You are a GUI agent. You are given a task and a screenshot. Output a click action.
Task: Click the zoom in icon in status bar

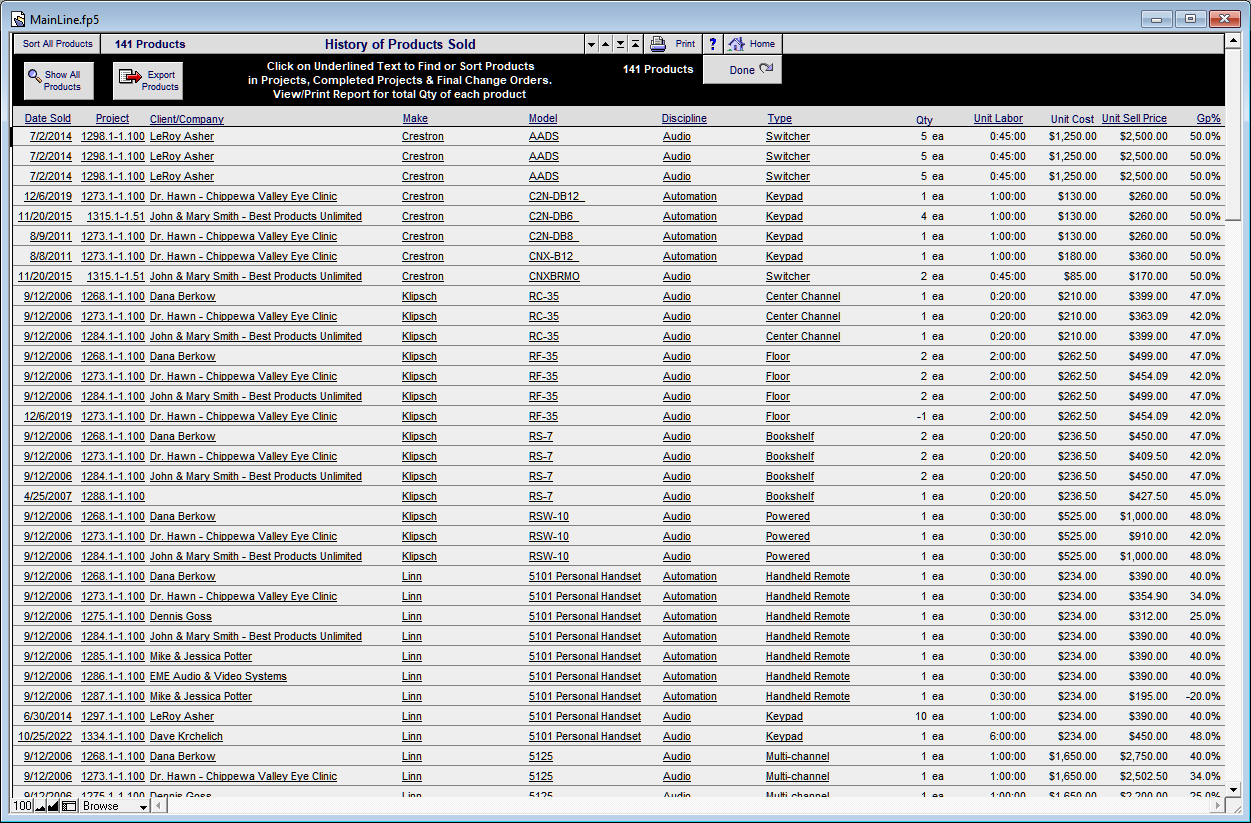tap(54, 806)
